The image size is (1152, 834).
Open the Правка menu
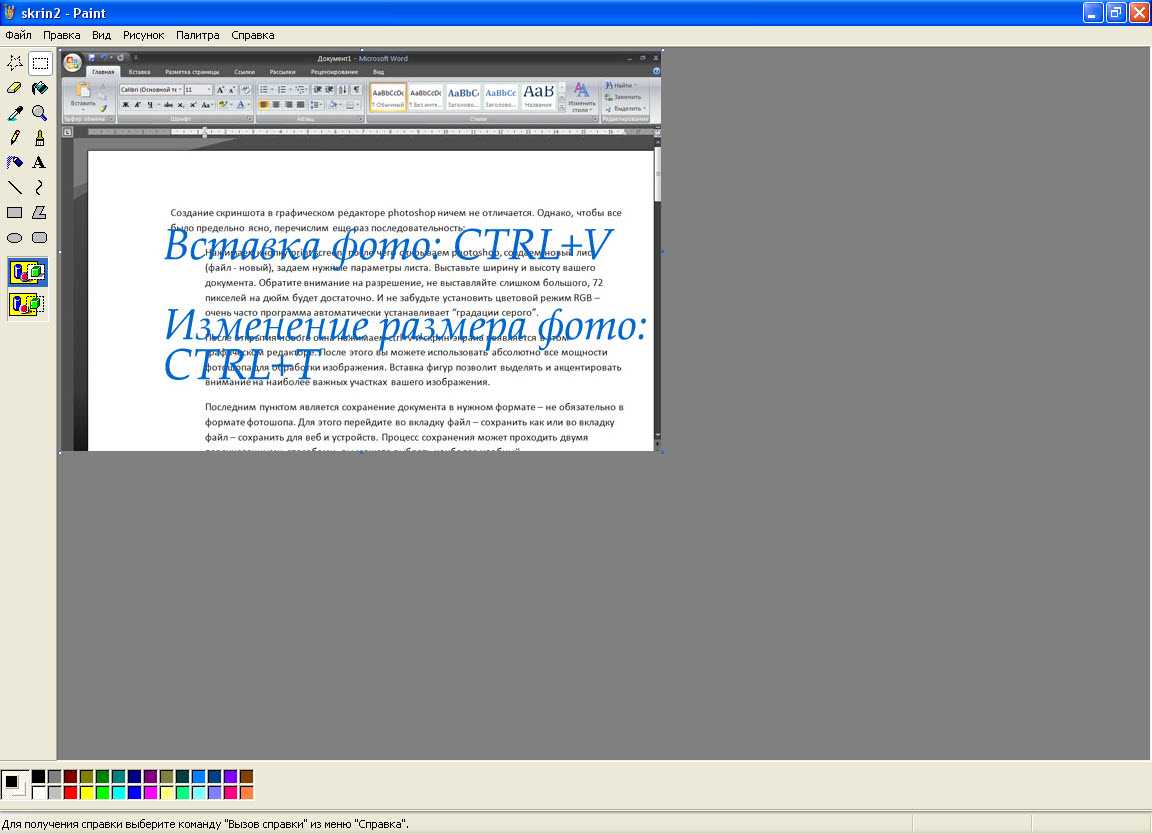pyautogui.click(x=62, y=35)
